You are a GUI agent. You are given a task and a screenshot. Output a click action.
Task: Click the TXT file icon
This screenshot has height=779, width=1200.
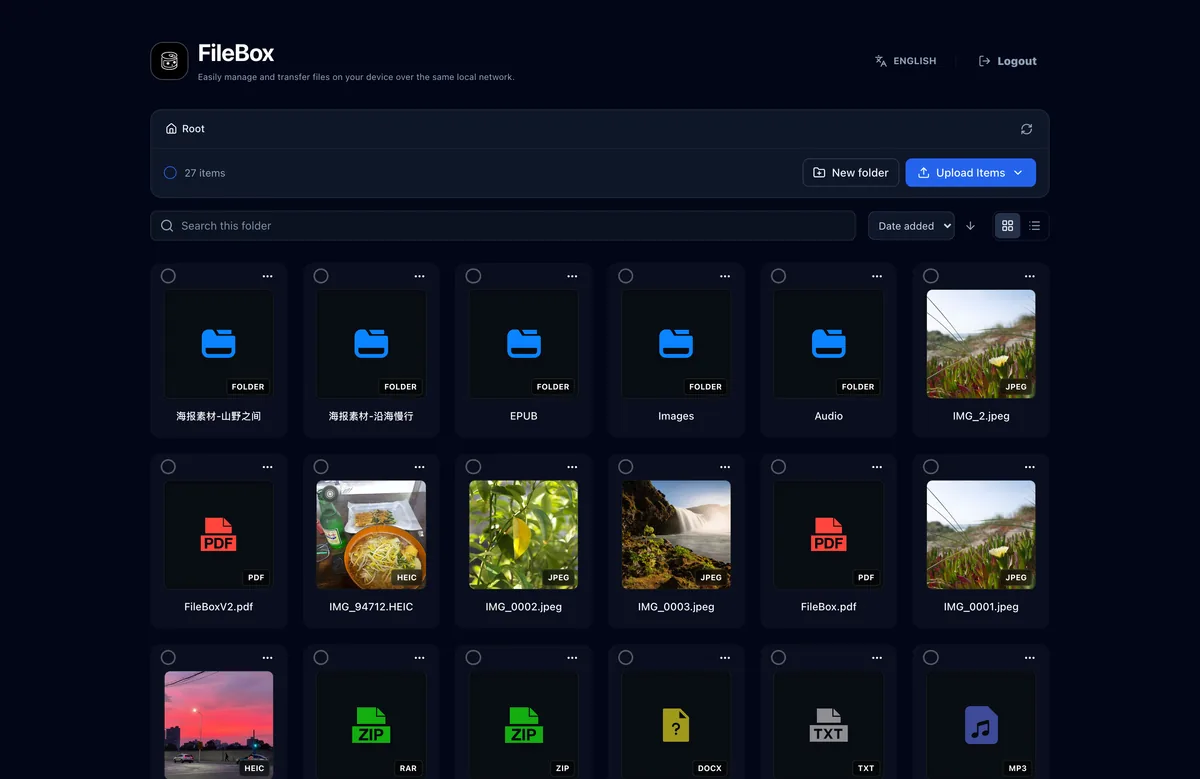(x=829, y=725)
